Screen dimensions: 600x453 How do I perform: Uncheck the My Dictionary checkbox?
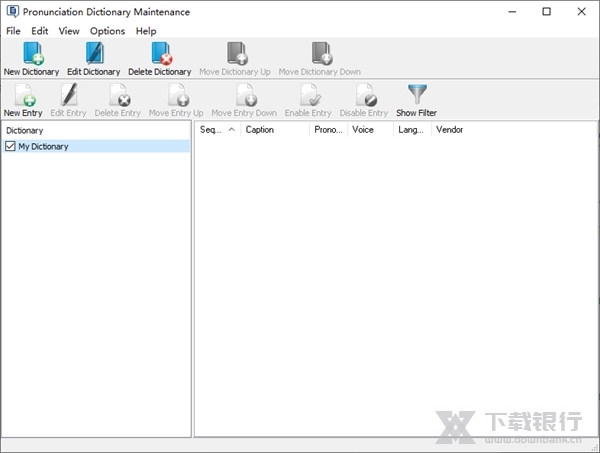tap(10, 146)
